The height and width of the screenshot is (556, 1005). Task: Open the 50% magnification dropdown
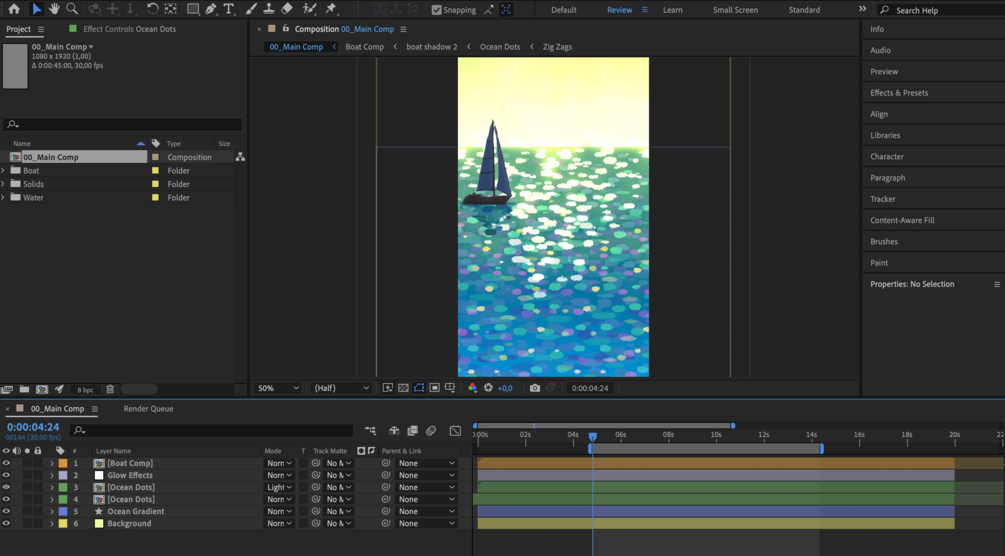pos(278,388)
